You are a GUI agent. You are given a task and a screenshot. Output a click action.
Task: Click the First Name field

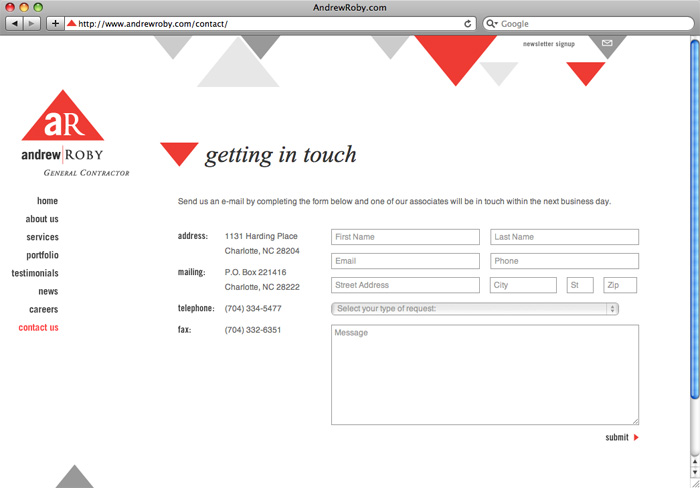[x=405, y=237]
